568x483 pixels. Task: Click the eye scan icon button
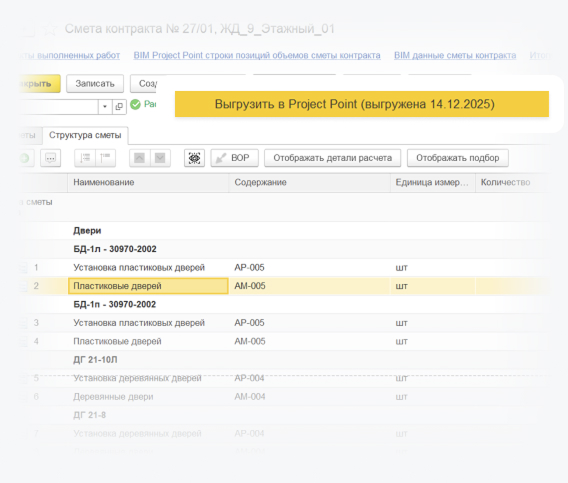click(x=194, y=158)
